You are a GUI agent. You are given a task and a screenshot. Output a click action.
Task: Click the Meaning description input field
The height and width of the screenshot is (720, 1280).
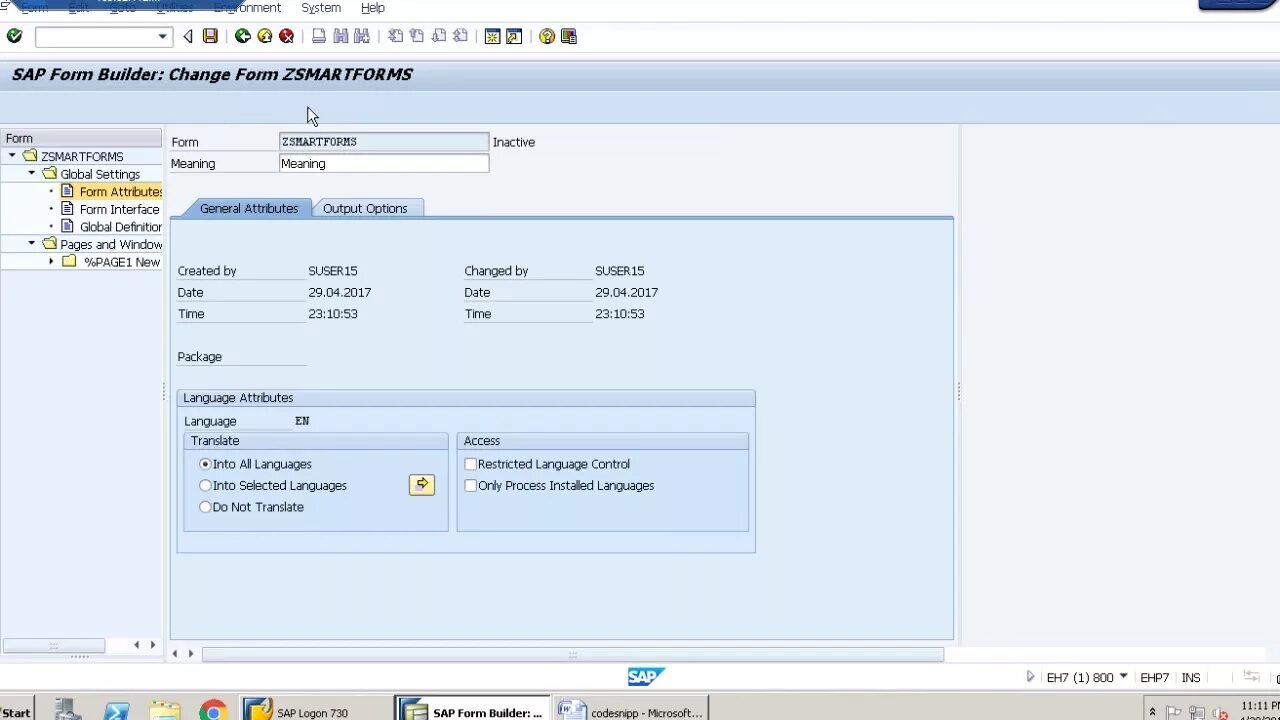pos(384,164)
